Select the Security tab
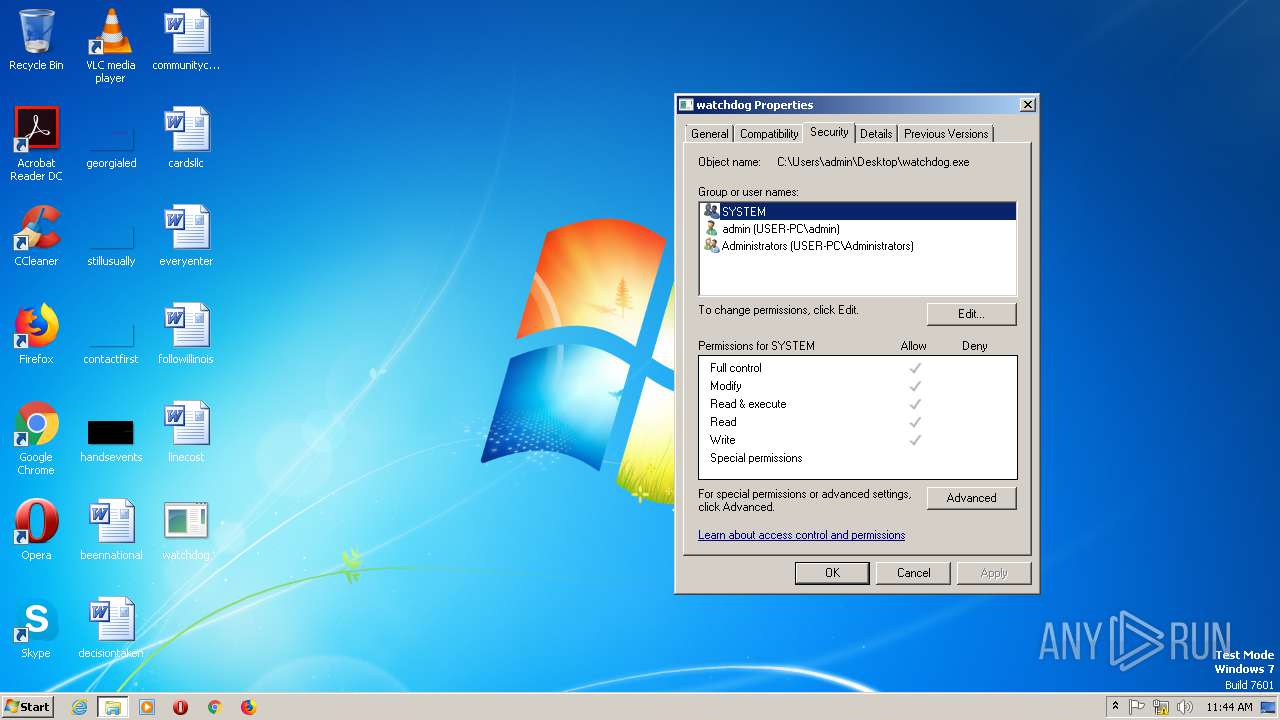The width and height of the screenshot is (1280, 720). (829, 132)
